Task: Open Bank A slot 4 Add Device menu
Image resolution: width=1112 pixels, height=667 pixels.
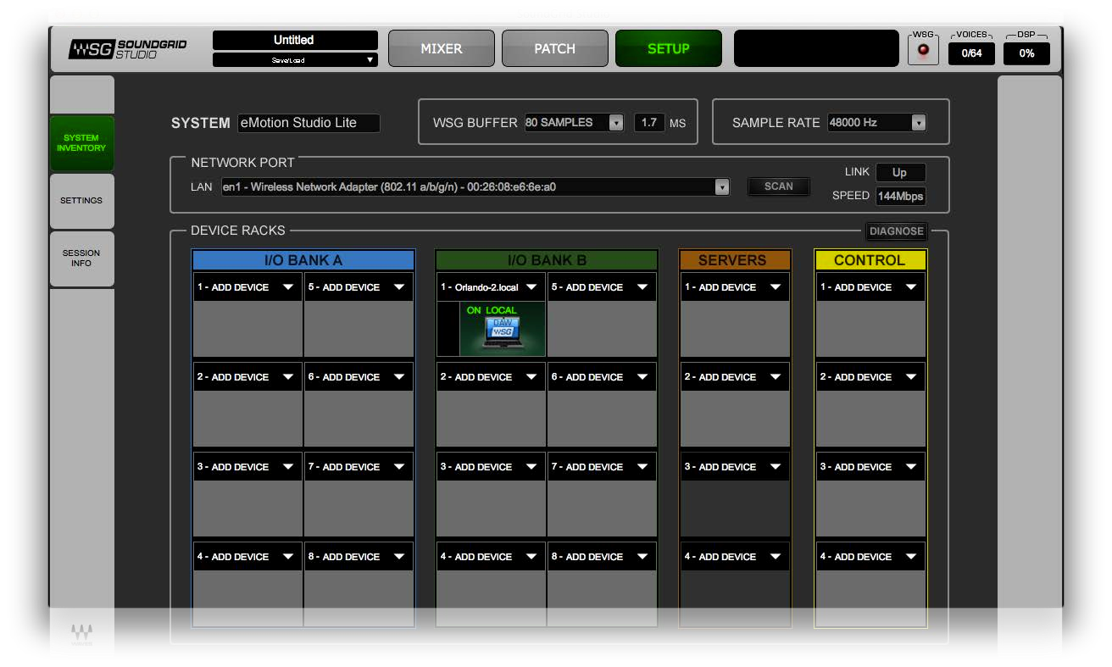Action: point(246,557)
